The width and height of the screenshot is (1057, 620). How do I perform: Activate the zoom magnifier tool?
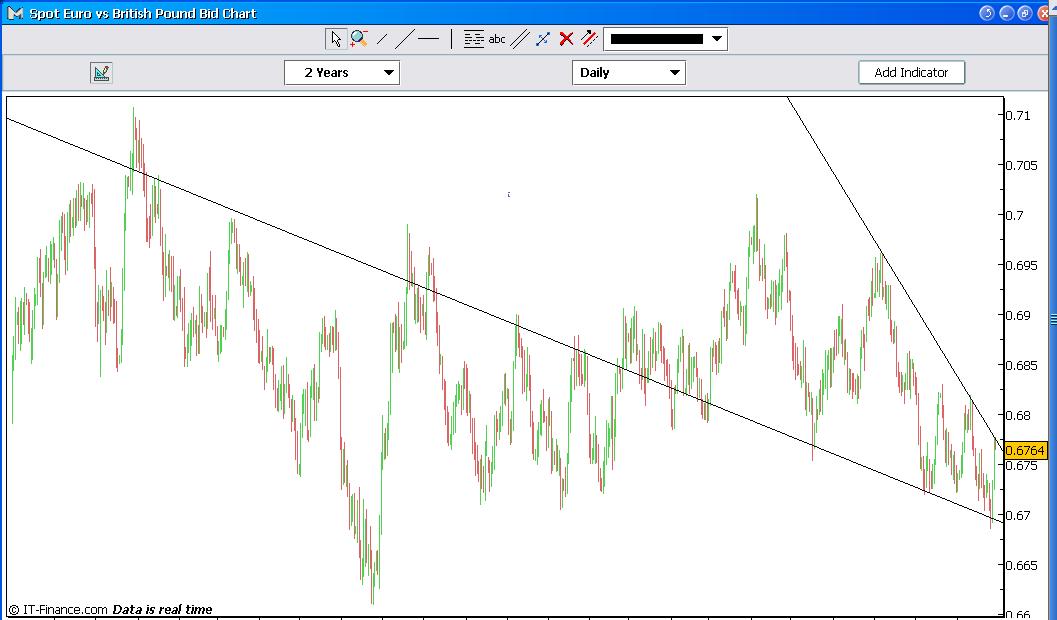360,39
